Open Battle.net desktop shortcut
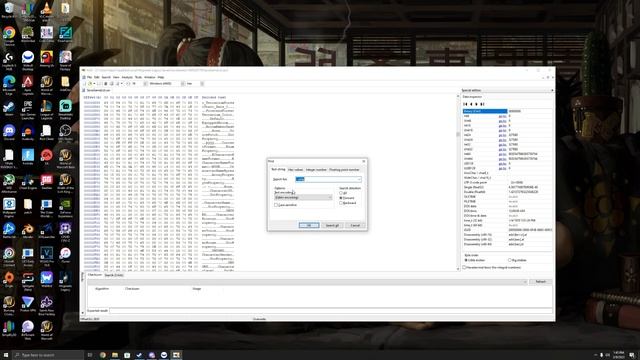 tap(9, 231)
